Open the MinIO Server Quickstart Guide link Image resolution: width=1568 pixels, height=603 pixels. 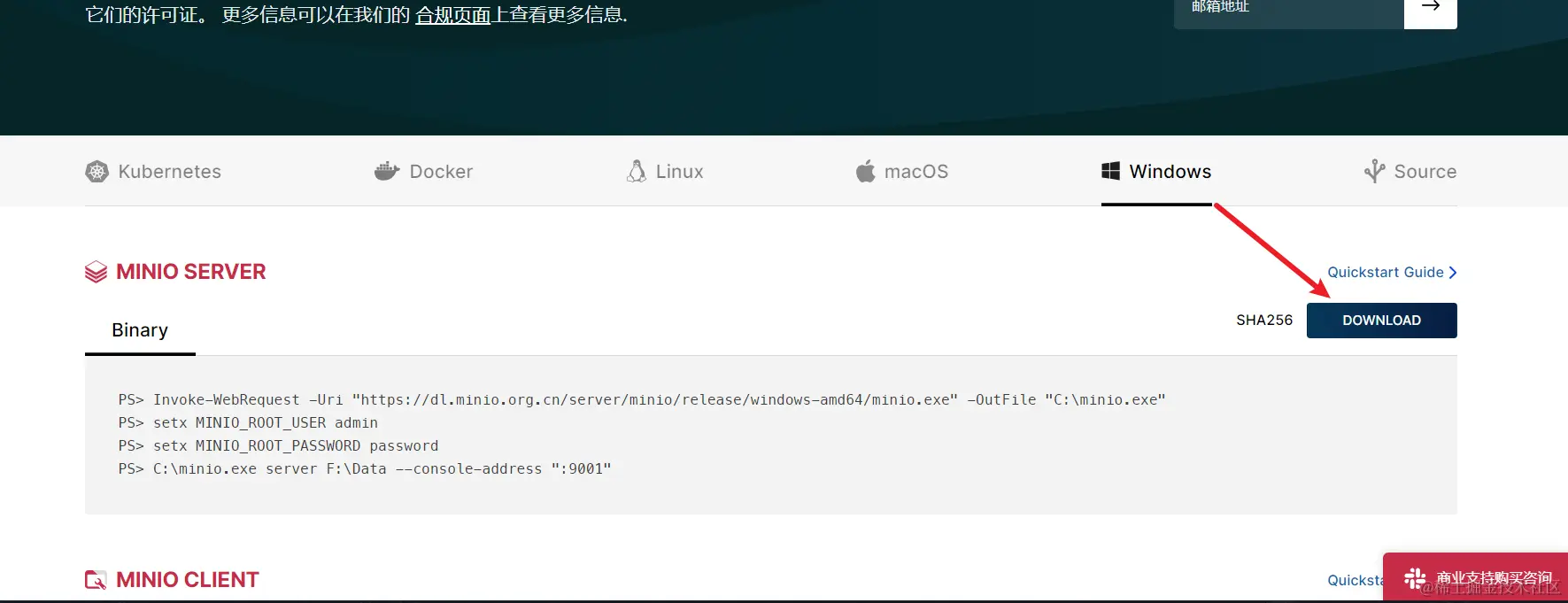(x=1392, y=272)
